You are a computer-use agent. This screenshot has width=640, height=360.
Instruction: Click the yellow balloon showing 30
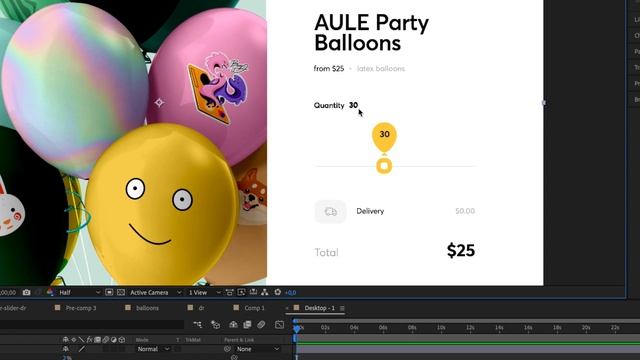(384, 137)
